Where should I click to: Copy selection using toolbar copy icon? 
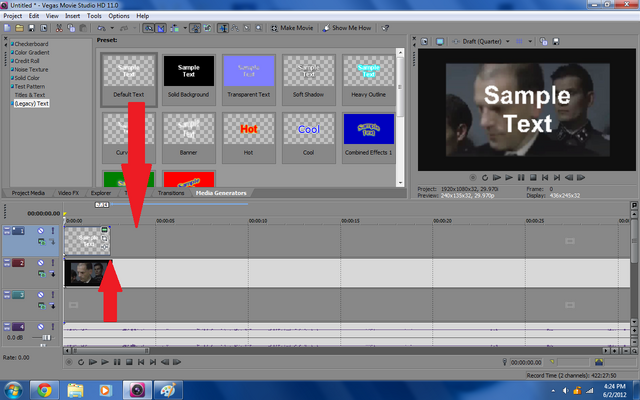(71, 28)
